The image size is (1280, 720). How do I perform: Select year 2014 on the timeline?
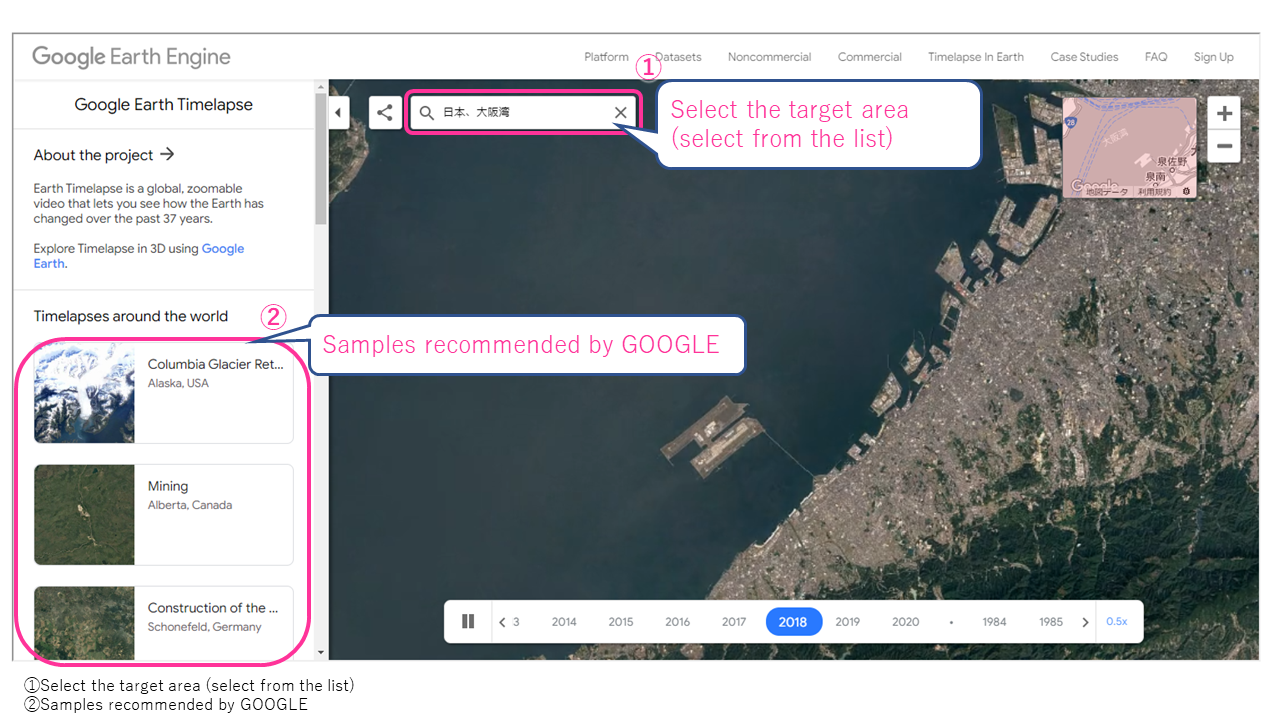pyautogui.click(x=564, y=622)
